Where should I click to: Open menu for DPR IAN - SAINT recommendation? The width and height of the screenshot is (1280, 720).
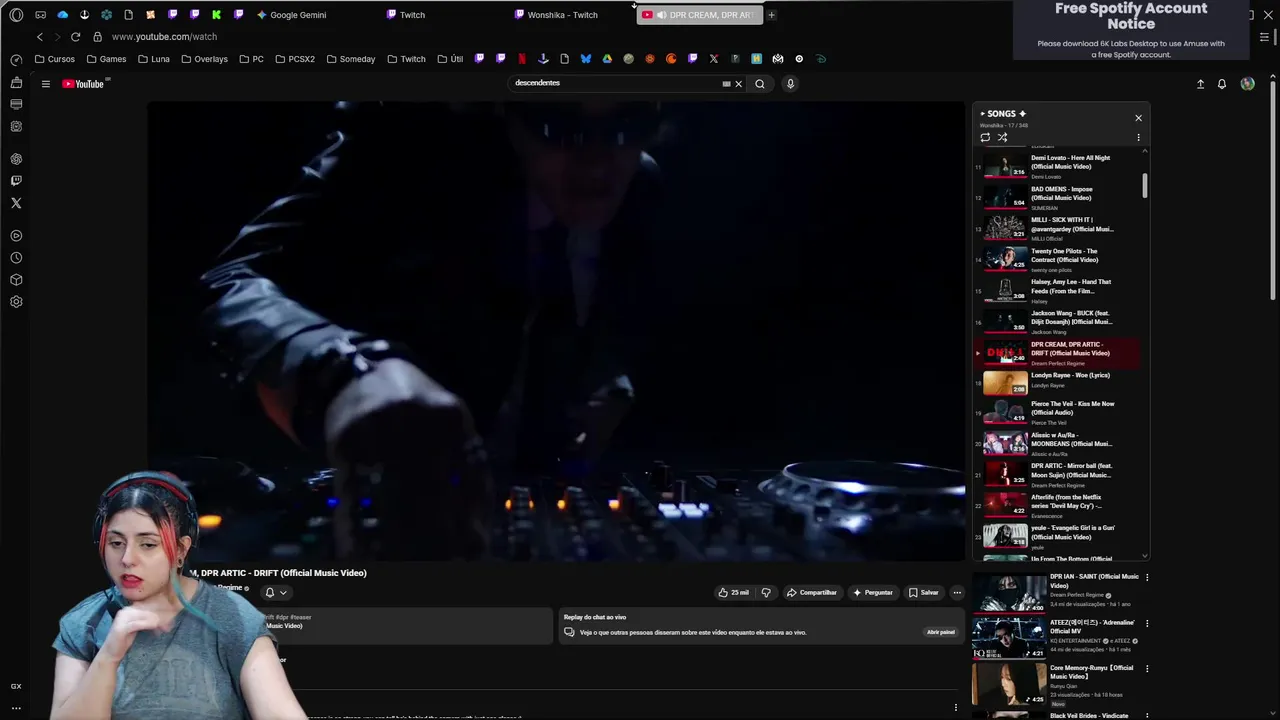(x=1147, y=578)
